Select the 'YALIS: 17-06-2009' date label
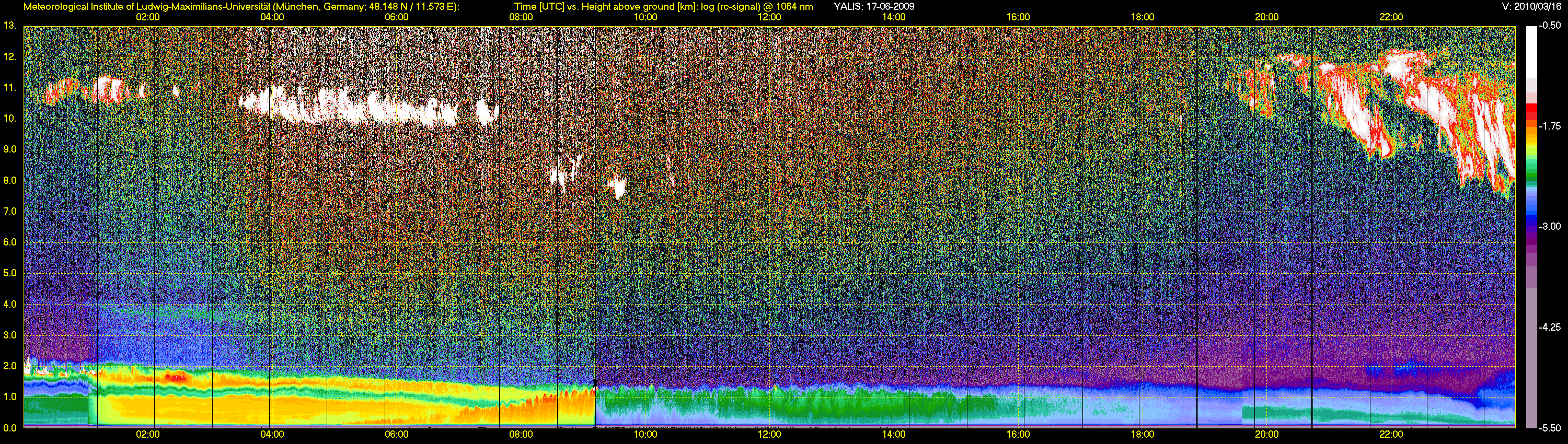The width and height of the screenshot is (1568, 444). point(873,7)
